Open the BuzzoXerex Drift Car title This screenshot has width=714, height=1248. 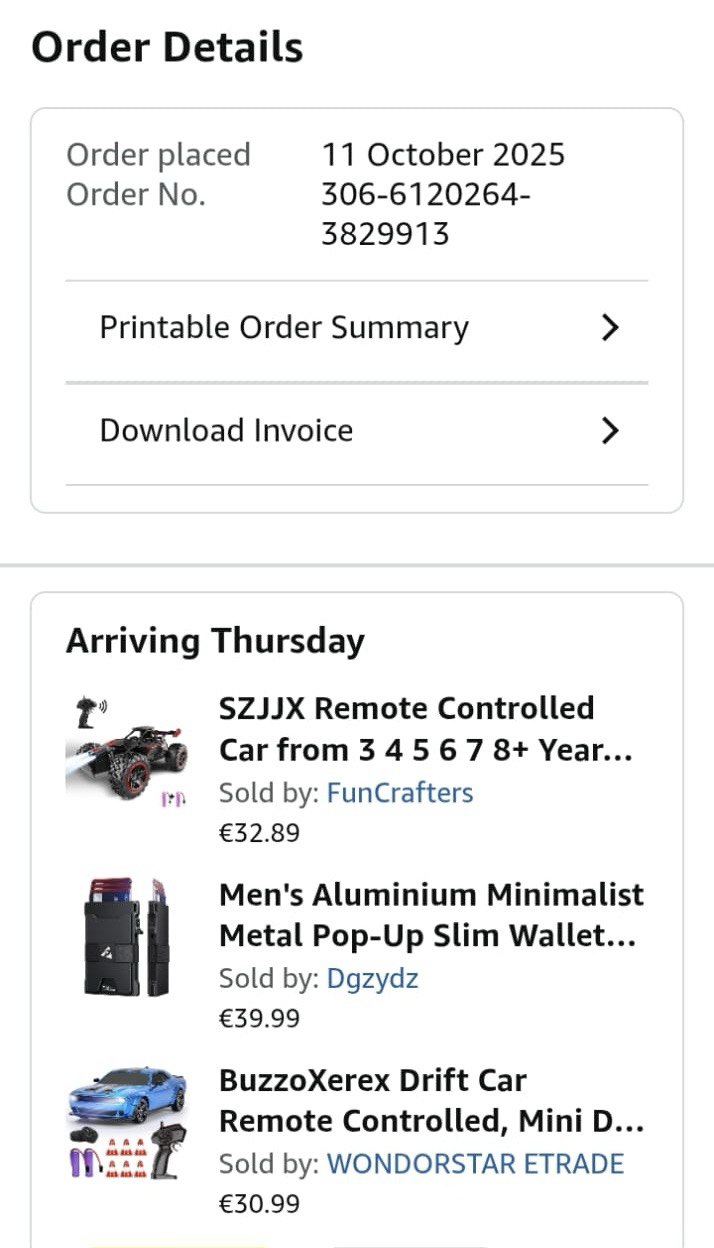(x=431, y=1101)
